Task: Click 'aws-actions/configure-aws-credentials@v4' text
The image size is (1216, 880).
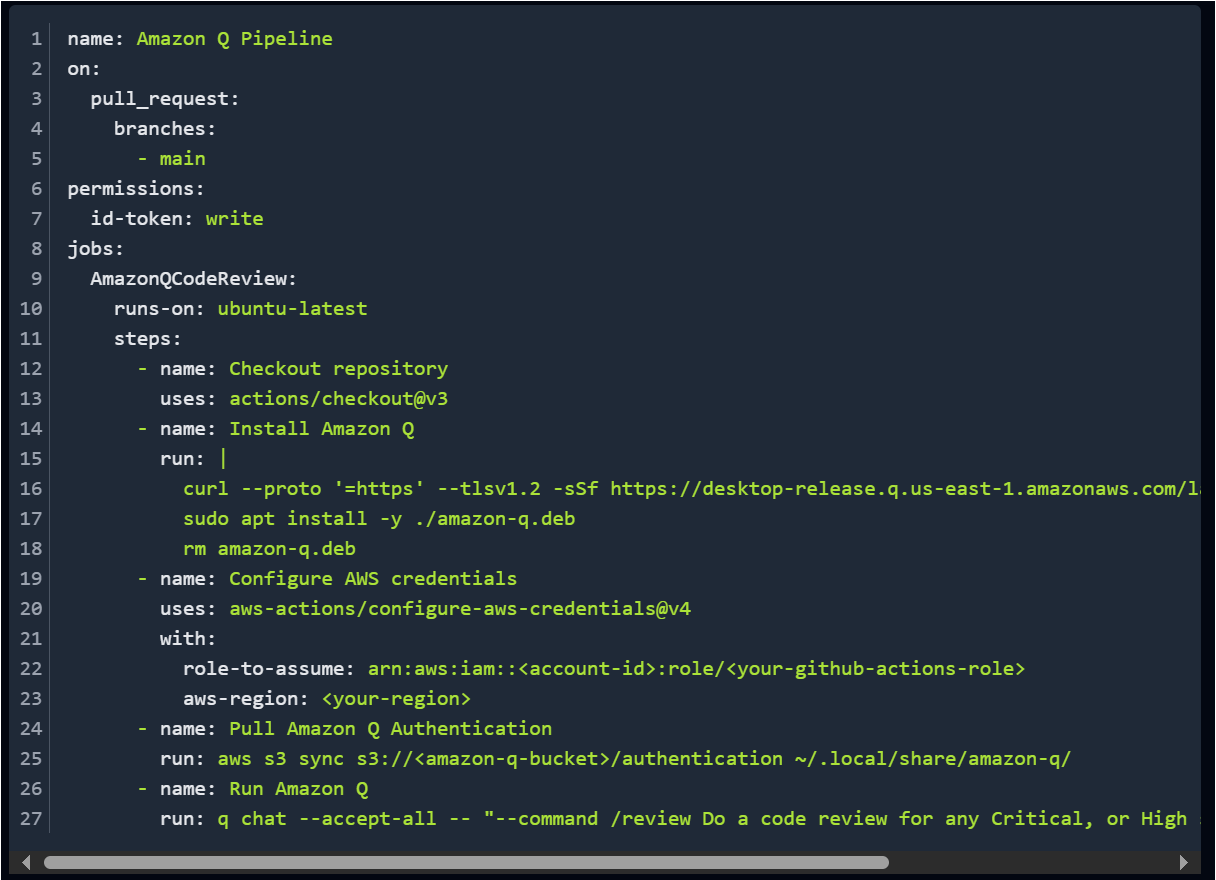Action: tap(460, 609)
